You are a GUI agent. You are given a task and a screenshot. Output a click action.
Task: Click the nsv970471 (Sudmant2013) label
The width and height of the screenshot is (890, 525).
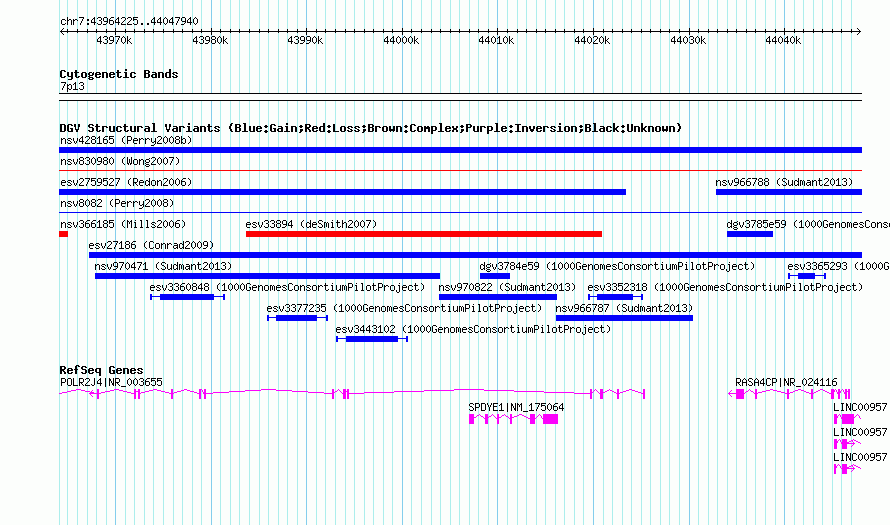163,266
